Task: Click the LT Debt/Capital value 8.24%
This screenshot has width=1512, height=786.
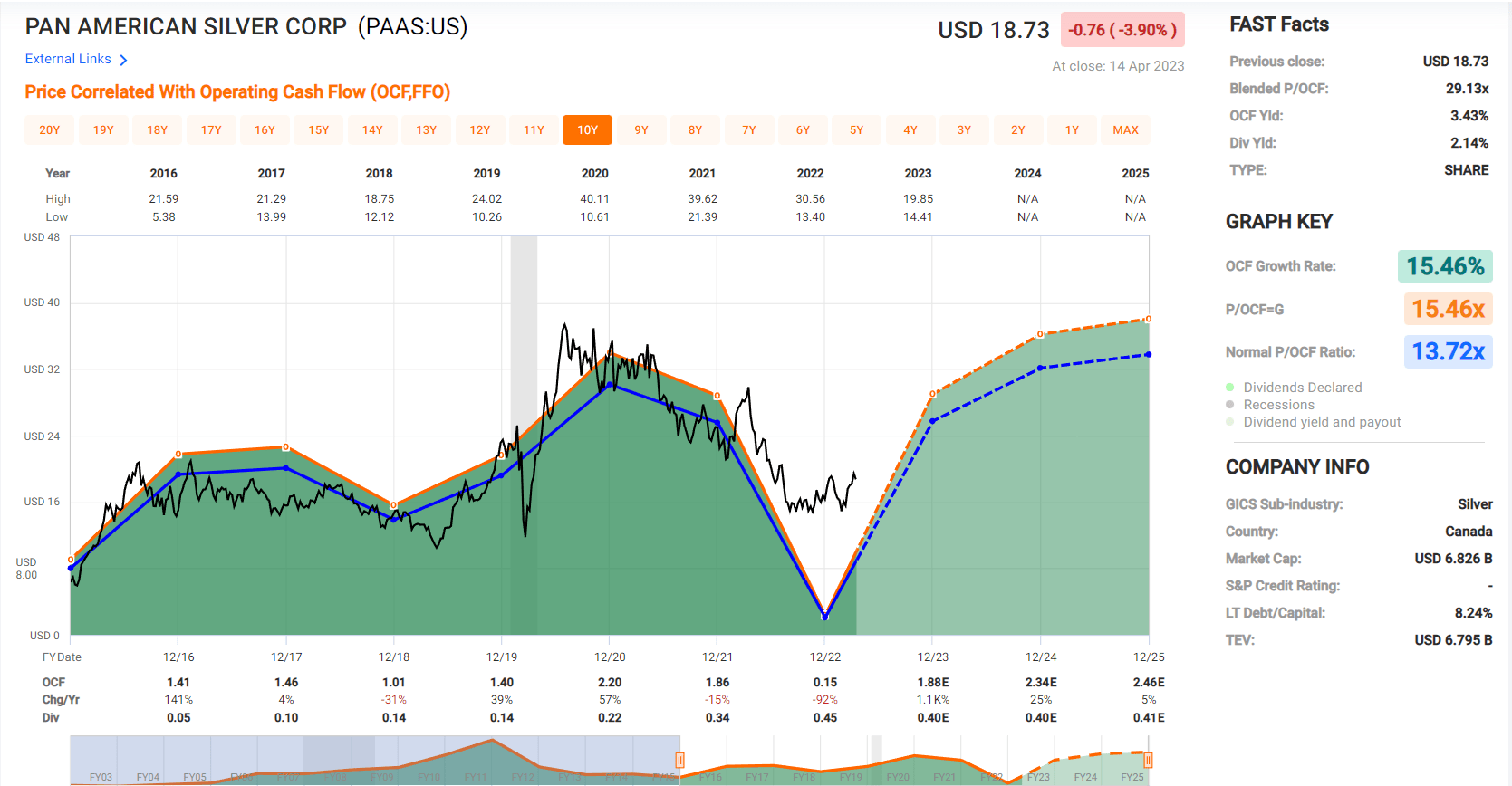Action: click(1473, 613)
